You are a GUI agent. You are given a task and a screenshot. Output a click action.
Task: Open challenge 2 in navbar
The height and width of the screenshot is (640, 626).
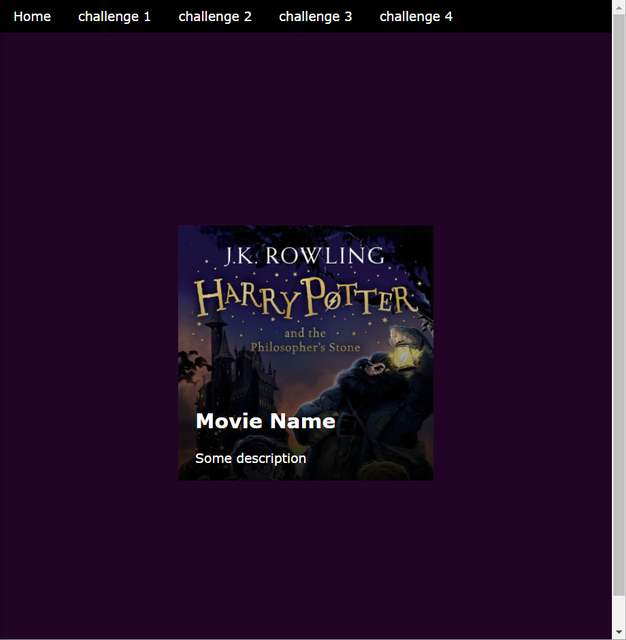click(x=215, y=16)
